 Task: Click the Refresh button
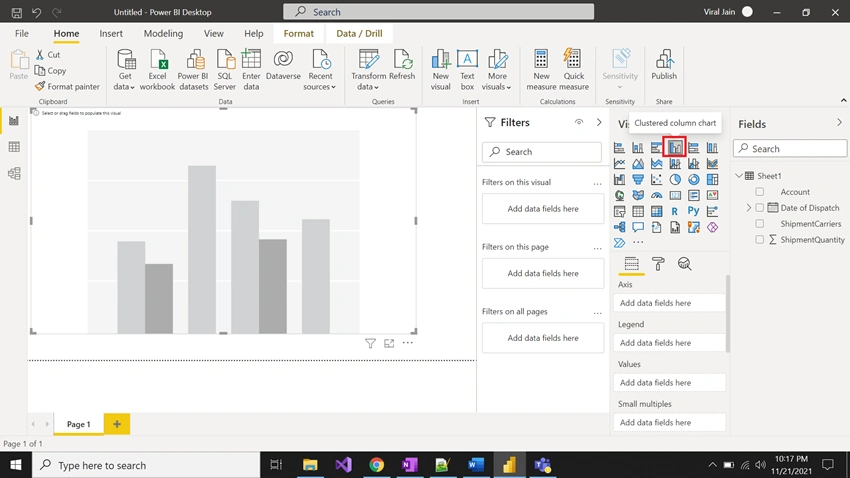click(402, 66)
